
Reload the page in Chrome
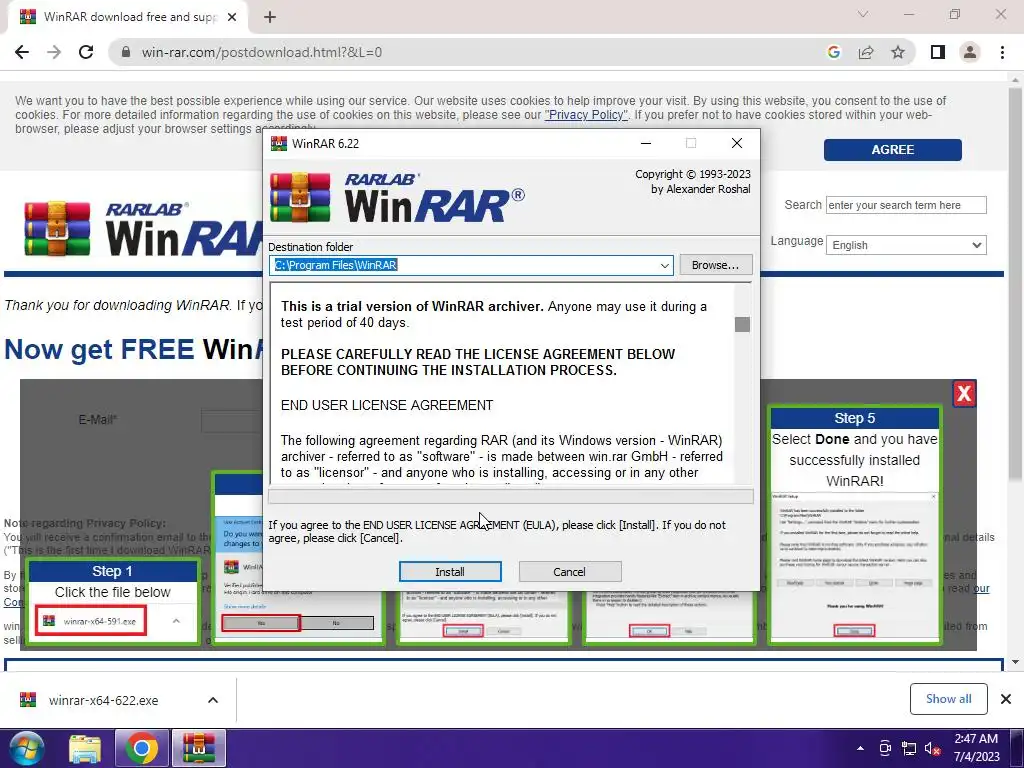86,52
